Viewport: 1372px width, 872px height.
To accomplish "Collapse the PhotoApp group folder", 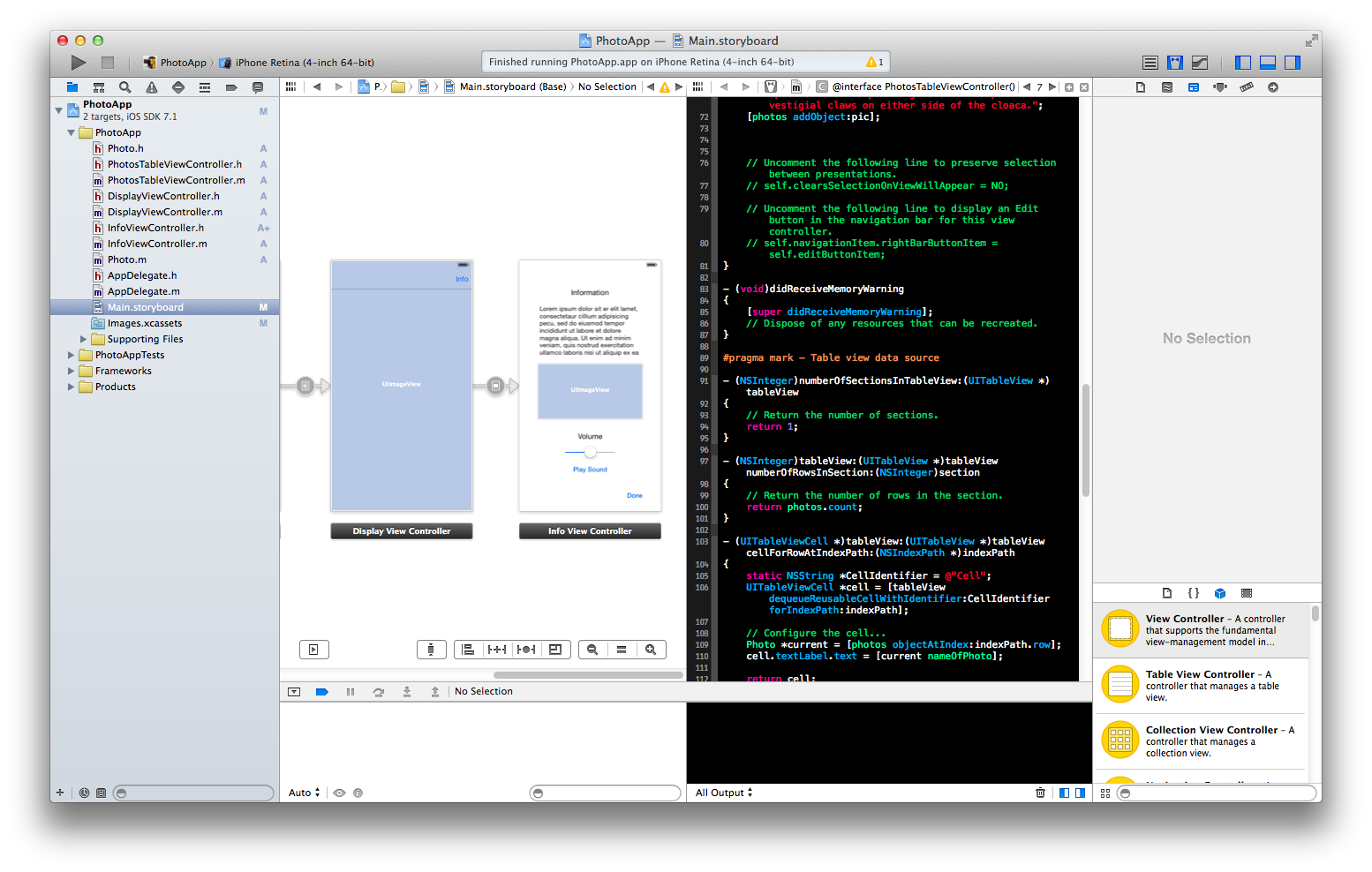I will tap(72, 132).
